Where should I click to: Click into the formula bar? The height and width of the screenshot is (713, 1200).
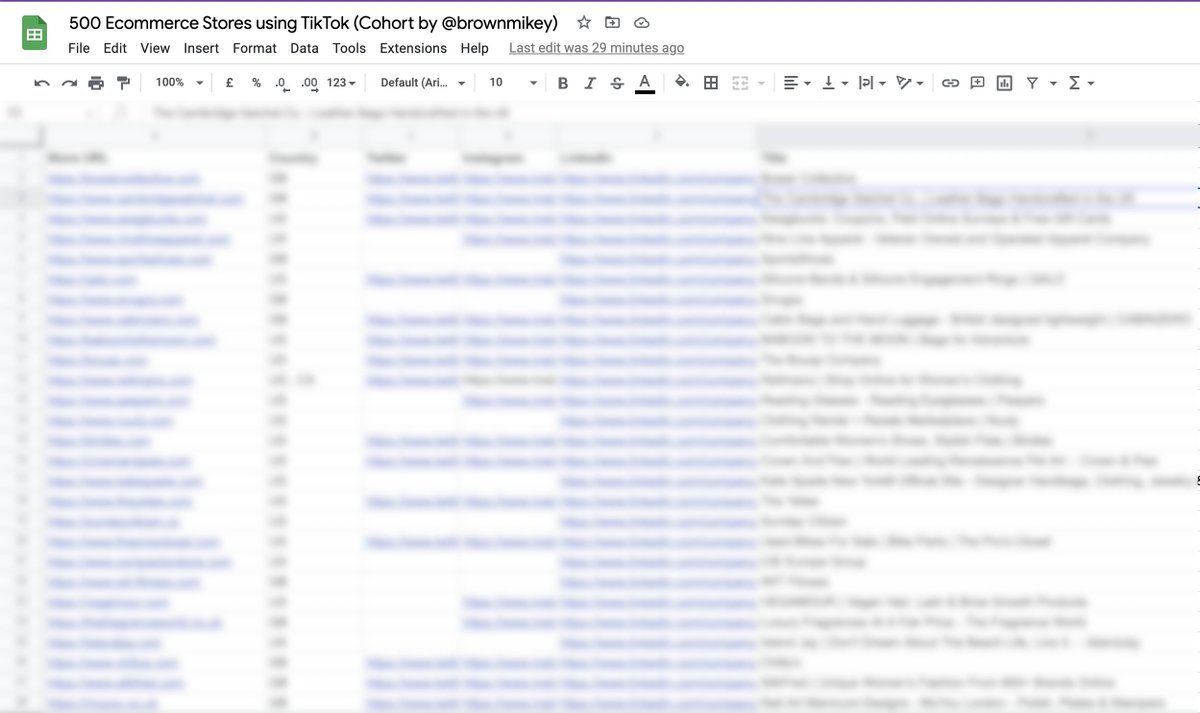point(670,113)
